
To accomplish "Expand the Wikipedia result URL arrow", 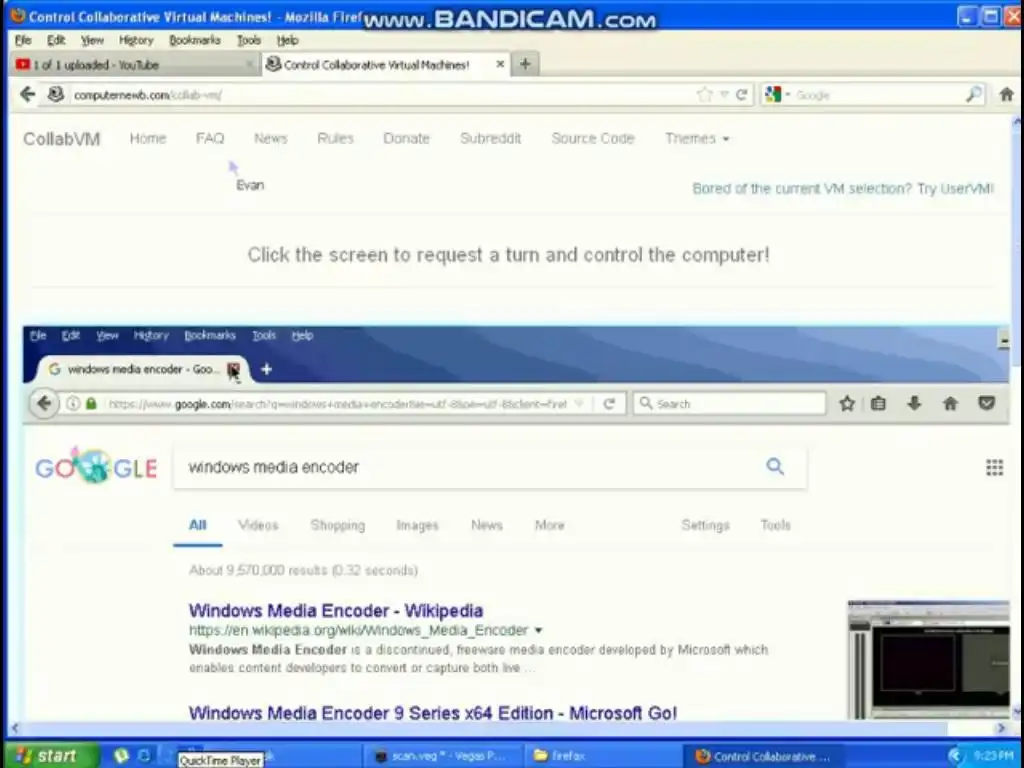I will (539, 631).
